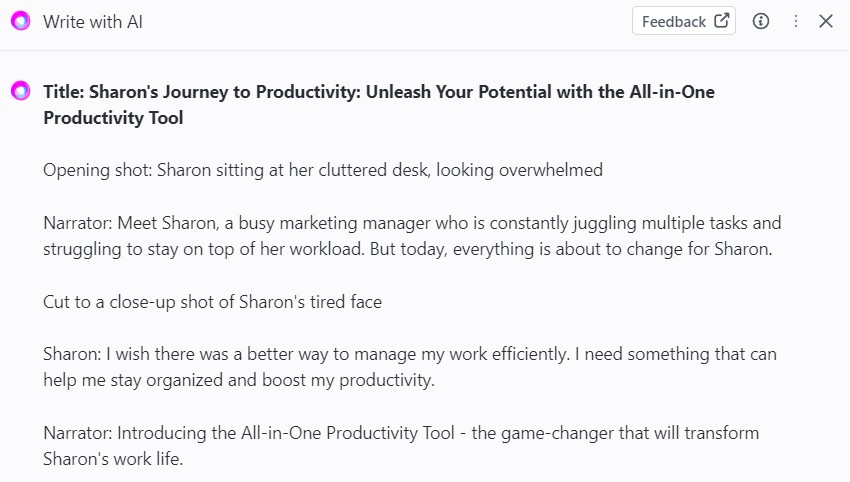This screenshot has height=482, width=850.
Task: Open the info icon in the header
Action: click(x=761, y=21)
